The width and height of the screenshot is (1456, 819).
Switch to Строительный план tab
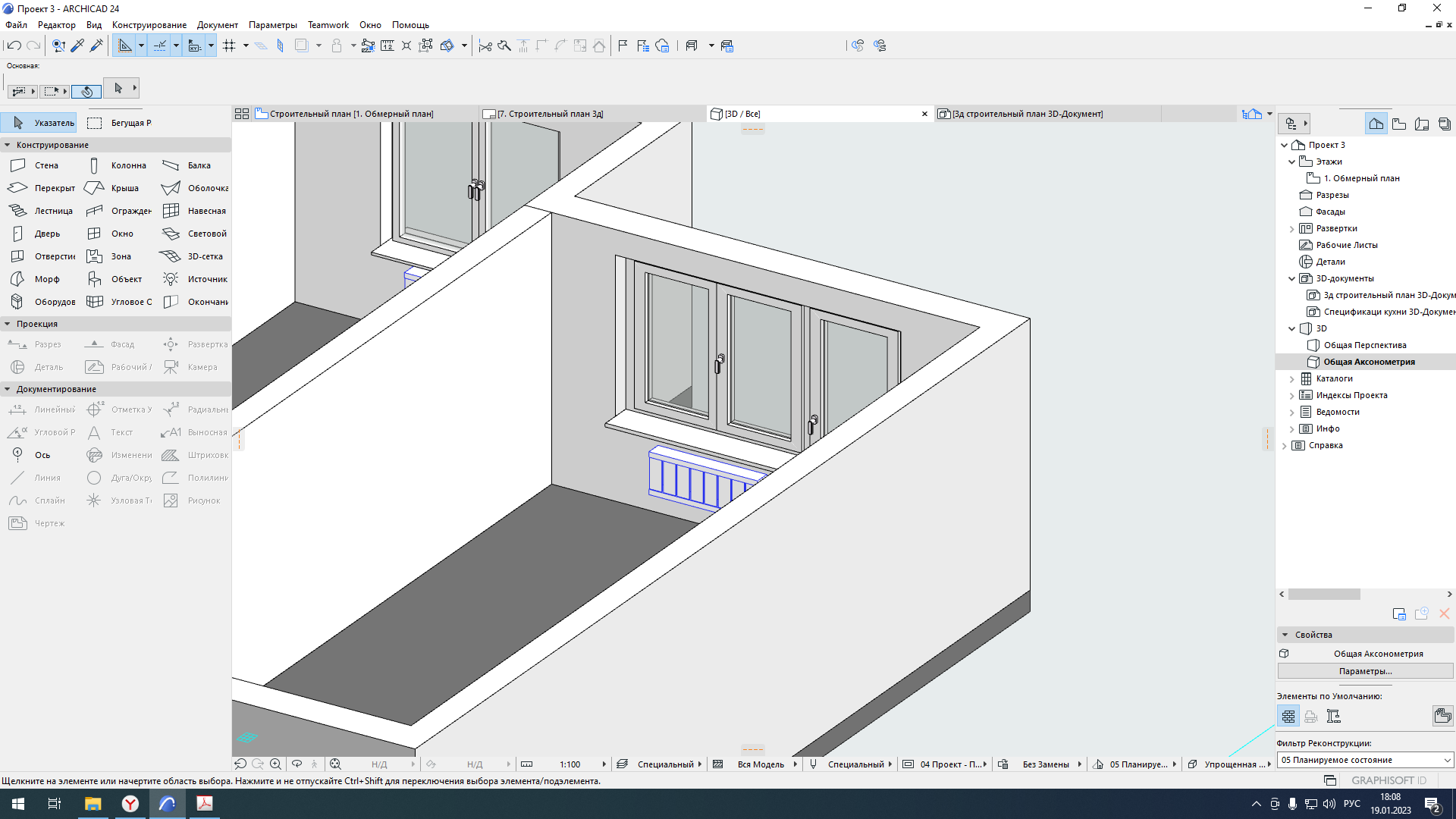point(349,113)
